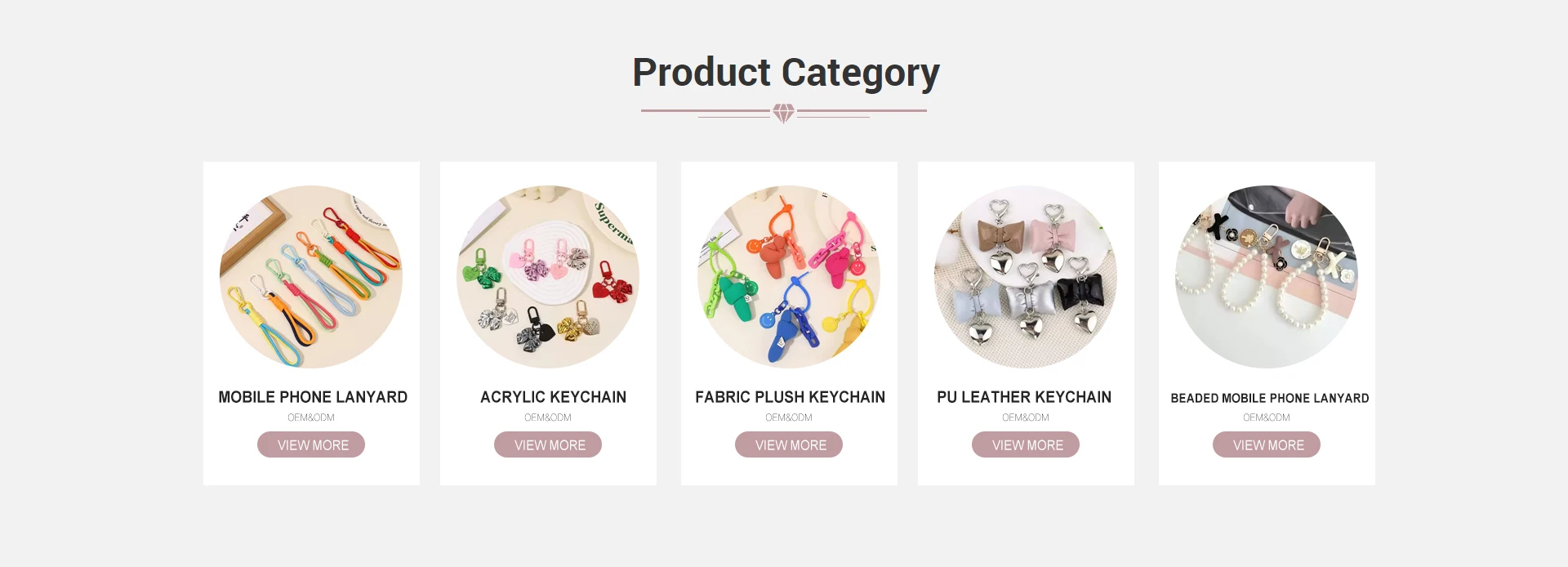Click OEM&ODM text under Fabric Plush Keychain
1568x567 pixels.
(789, 417)
